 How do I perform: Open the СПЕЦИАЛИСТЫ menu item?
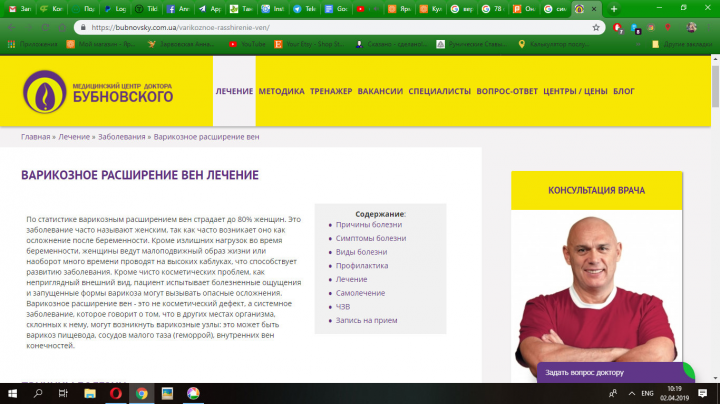pyautogui.click(x=439, y=91)
